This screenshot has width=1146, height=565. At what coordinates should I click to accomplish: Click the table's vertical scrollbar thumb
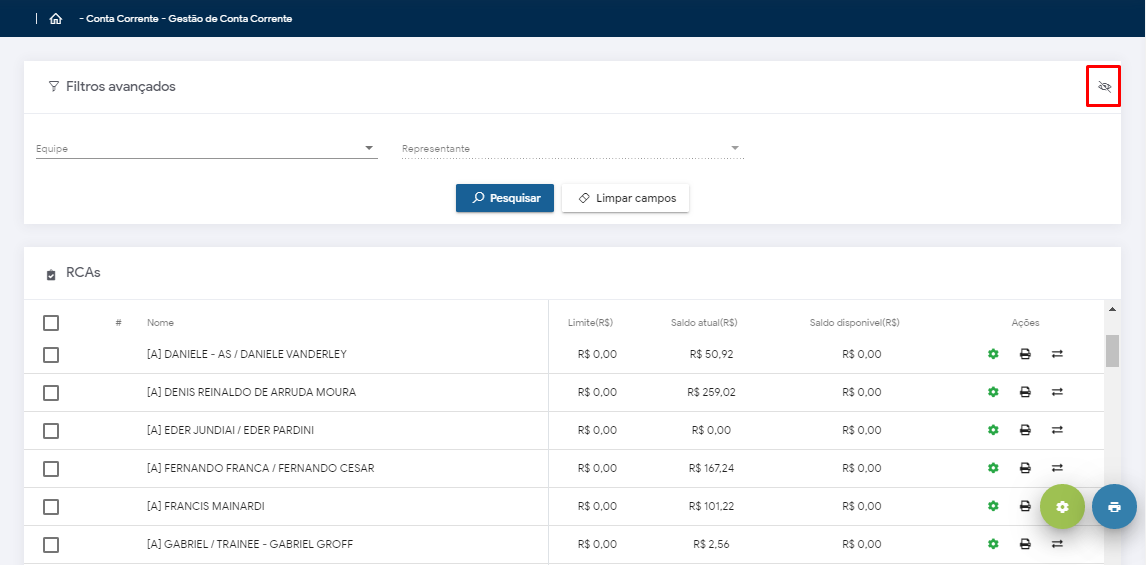[x=1112, y=351]
